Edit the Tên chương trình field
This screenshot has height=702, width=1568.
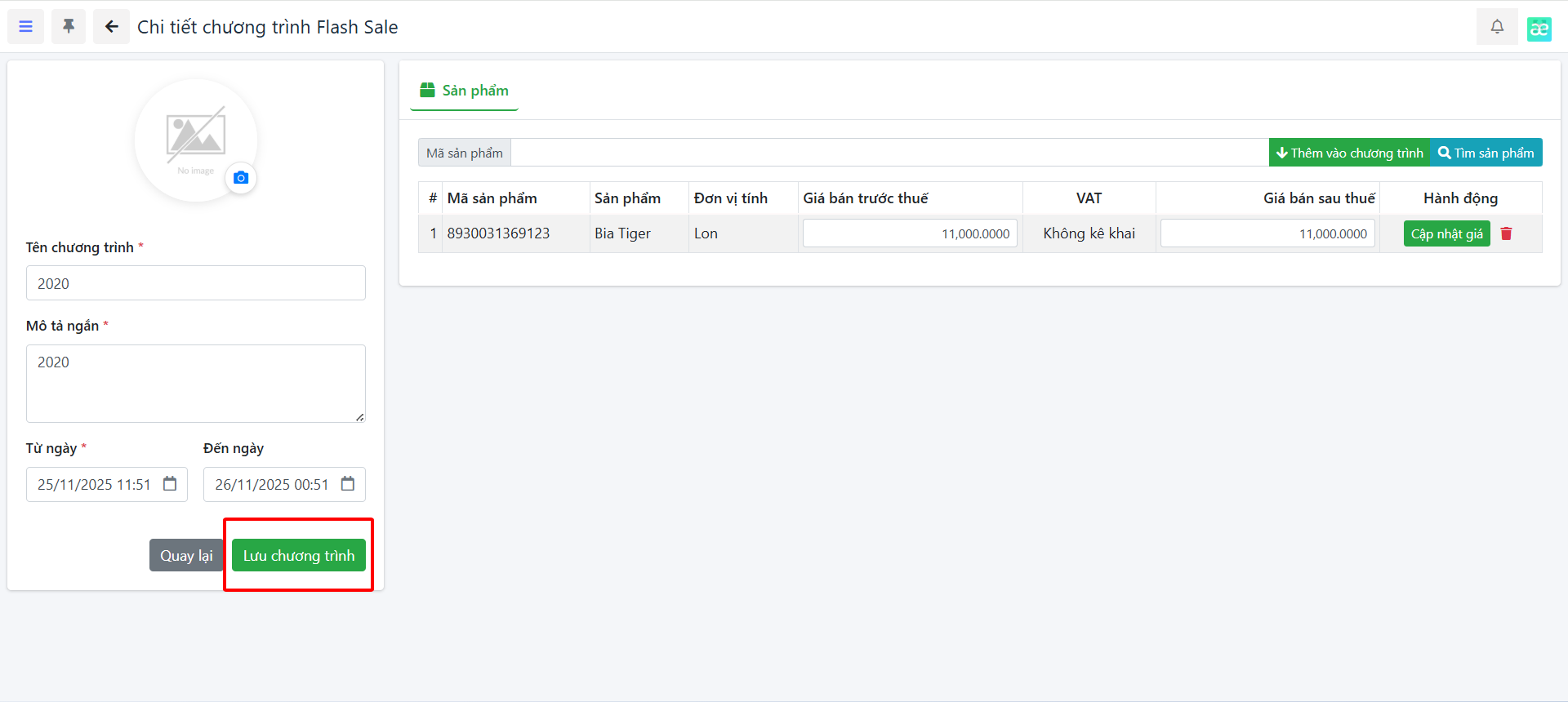(196, 283)
